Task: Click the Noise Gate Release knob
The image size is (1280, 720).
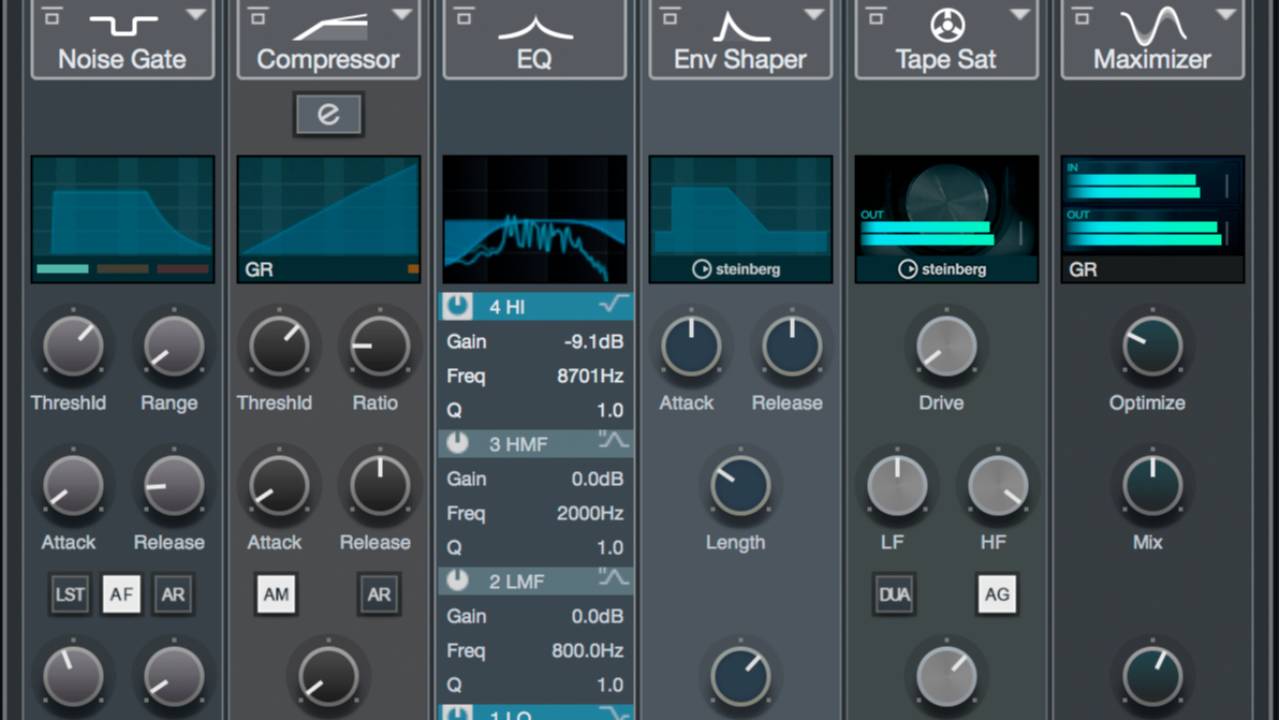Action: 174,485
